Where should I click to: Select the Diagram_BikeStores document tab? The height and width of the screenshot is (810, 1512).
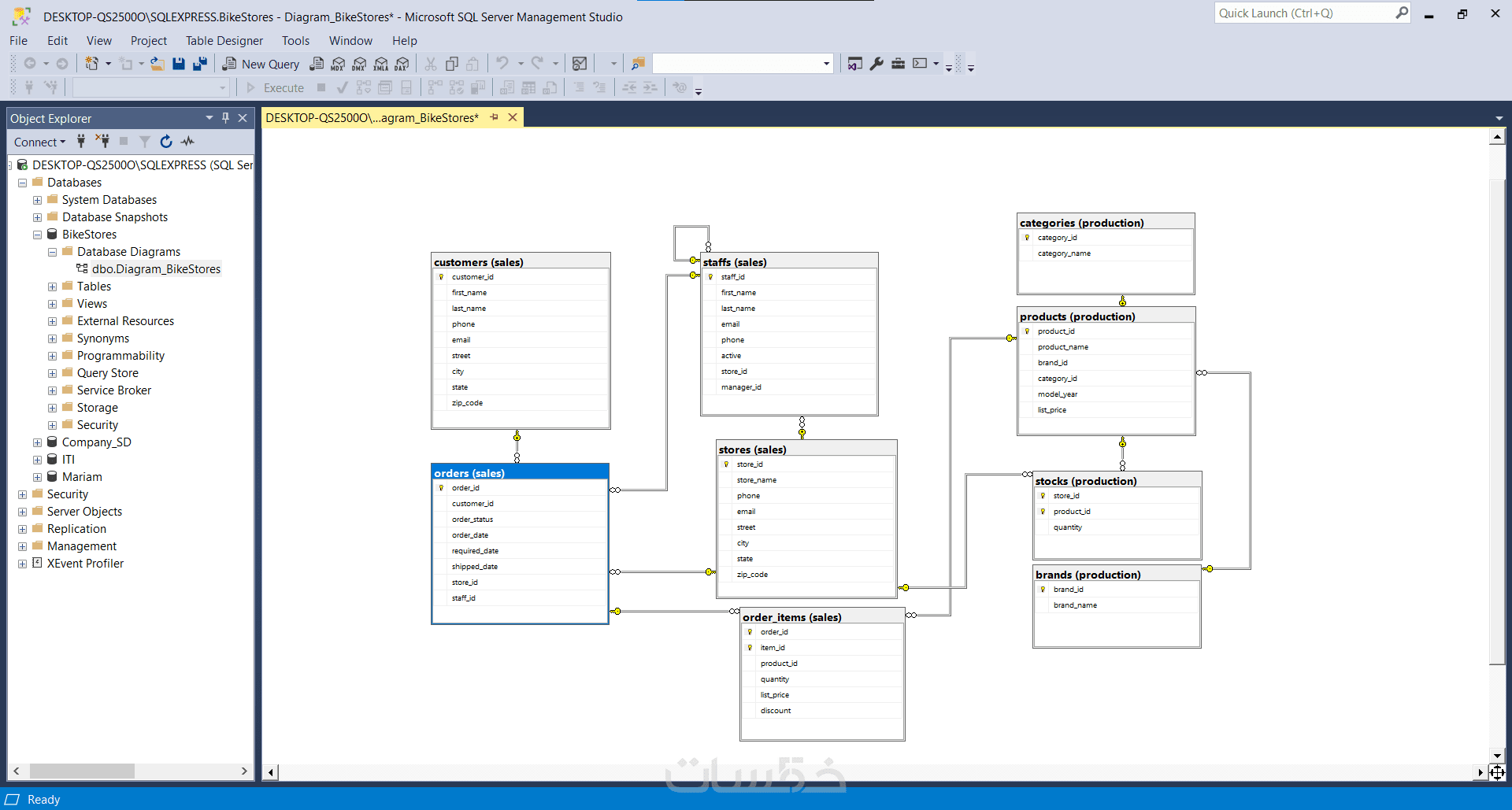point(372,118)
